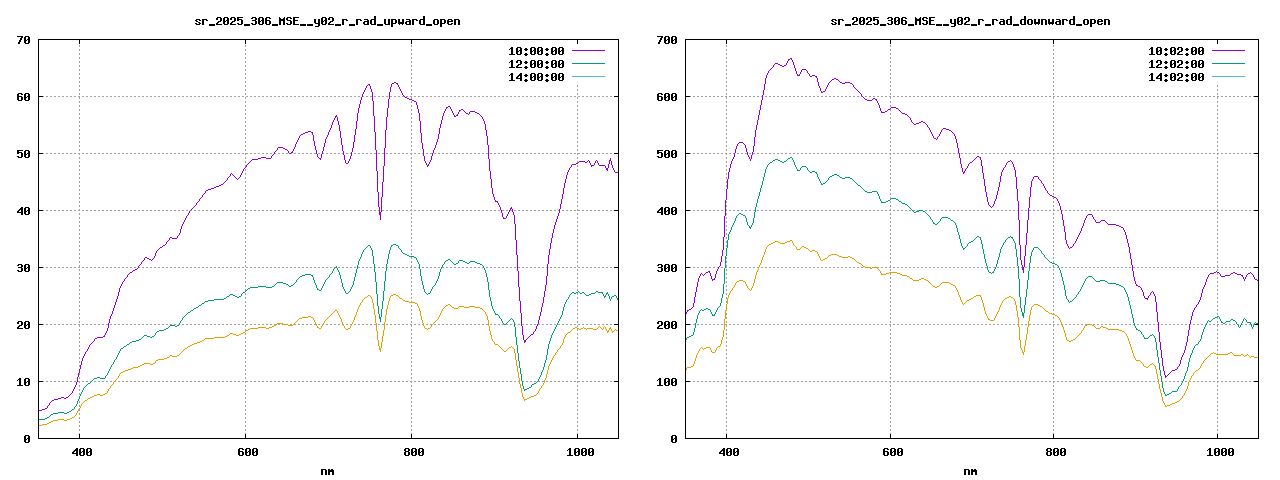The image size is (1280, 480).
Task: Click the downward_open chart title
Action: [970, 21]
